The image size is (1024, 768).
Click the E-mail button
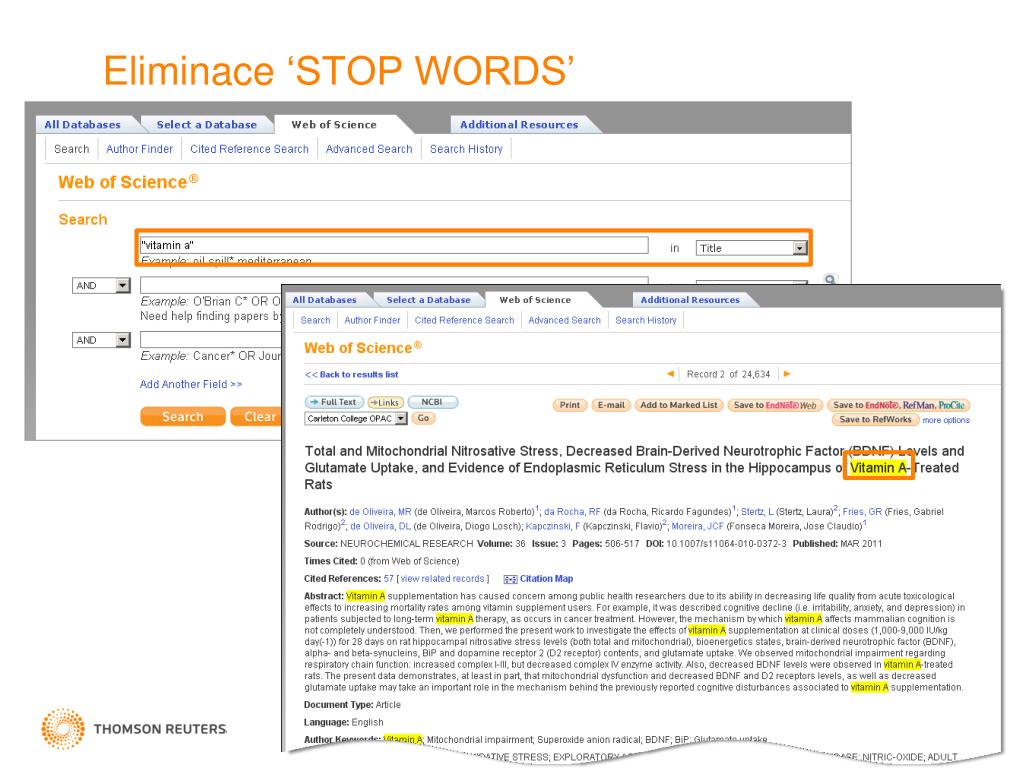point(611,405)
